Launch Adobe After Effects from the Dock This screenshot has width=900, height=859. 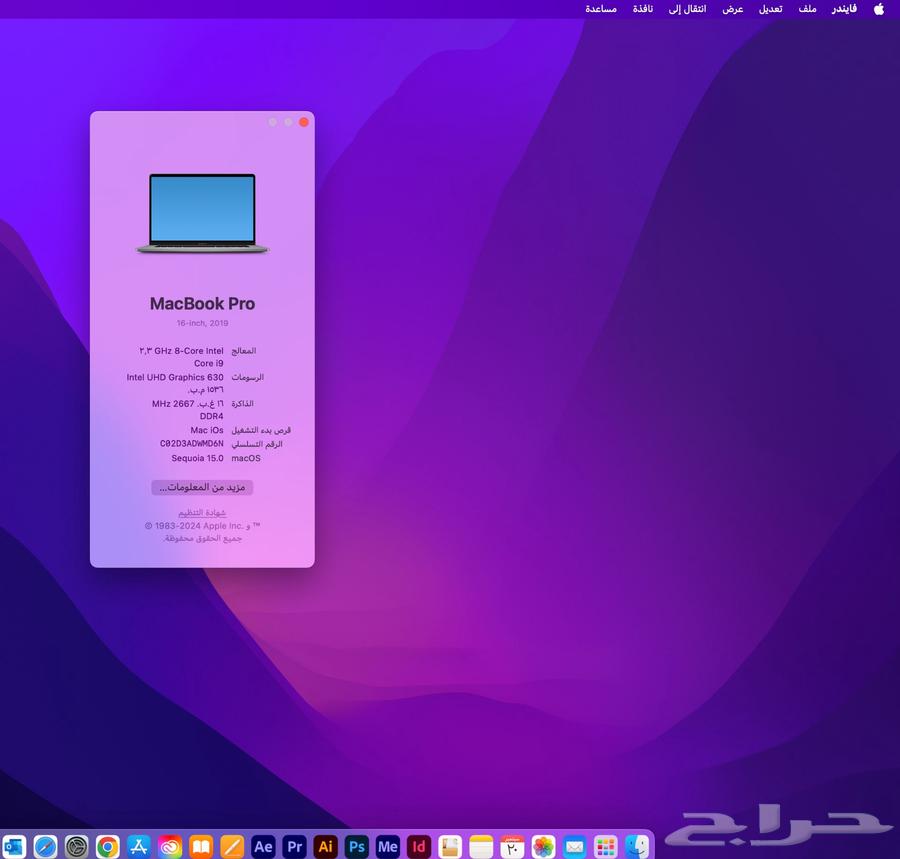click(263, 846)
